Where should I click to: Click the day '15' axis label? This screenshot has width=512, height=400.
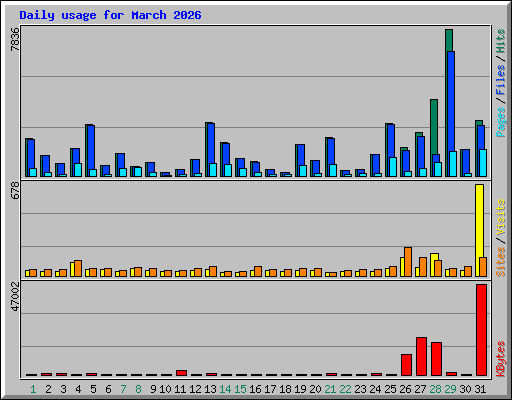click(240, 389)
